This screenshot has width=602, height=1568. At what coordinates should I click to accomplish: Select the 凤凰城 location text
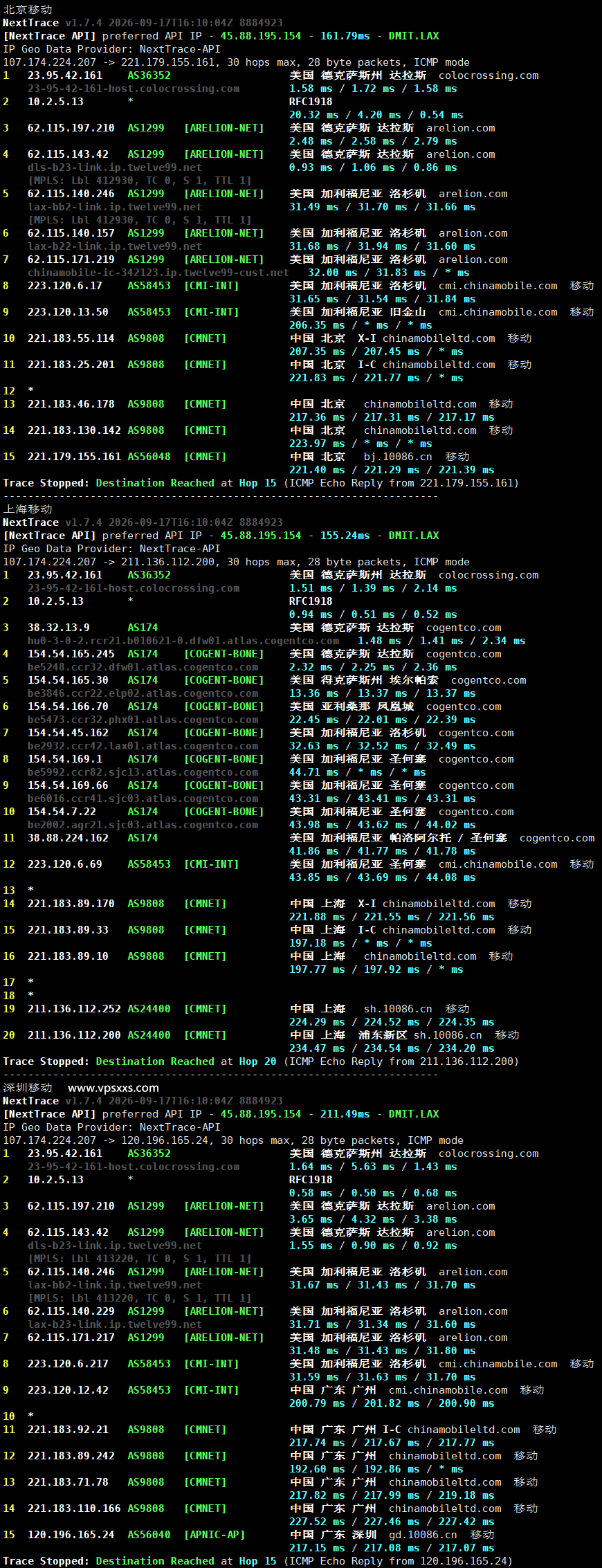(395, 706)
